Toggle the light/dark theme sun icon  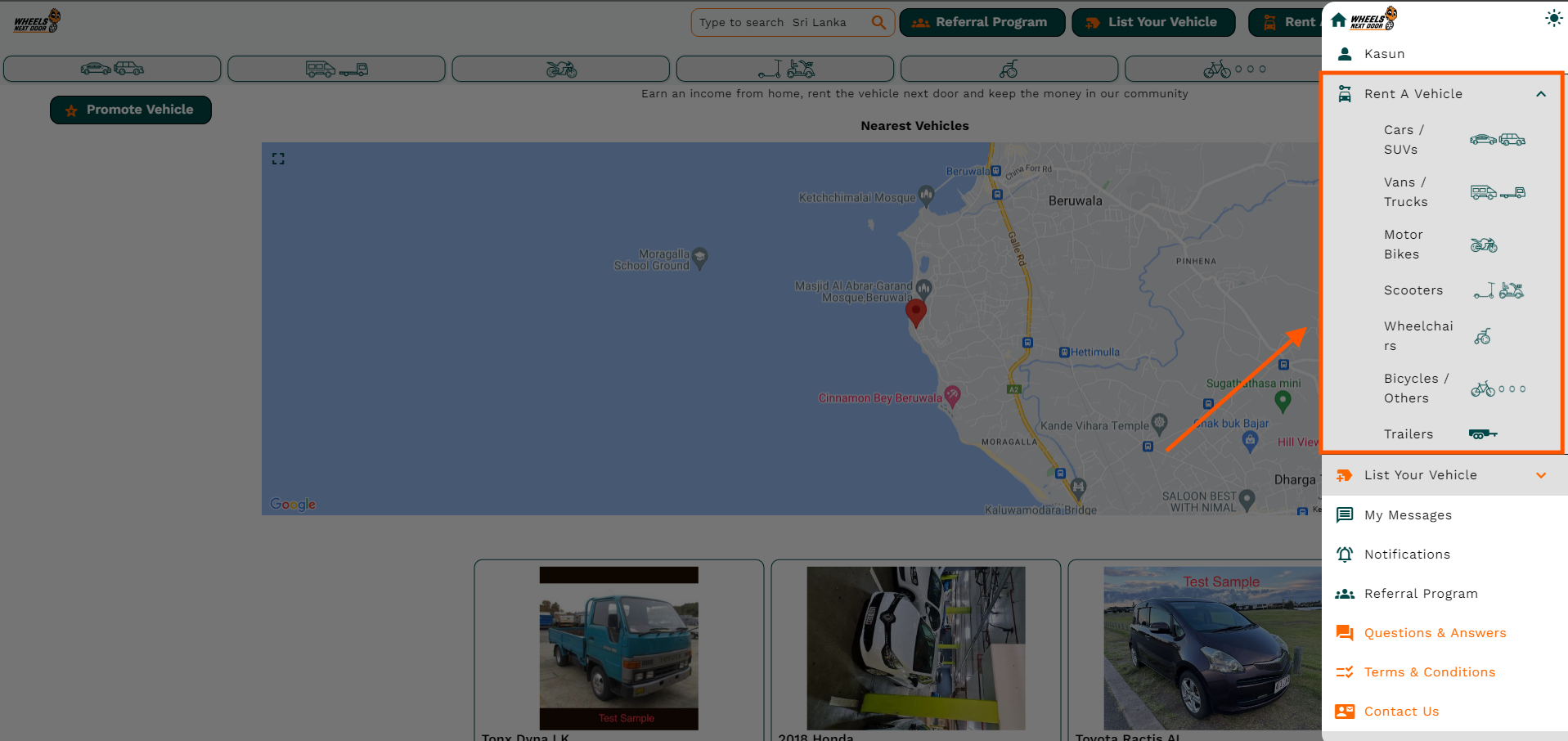click(1553, 17)
